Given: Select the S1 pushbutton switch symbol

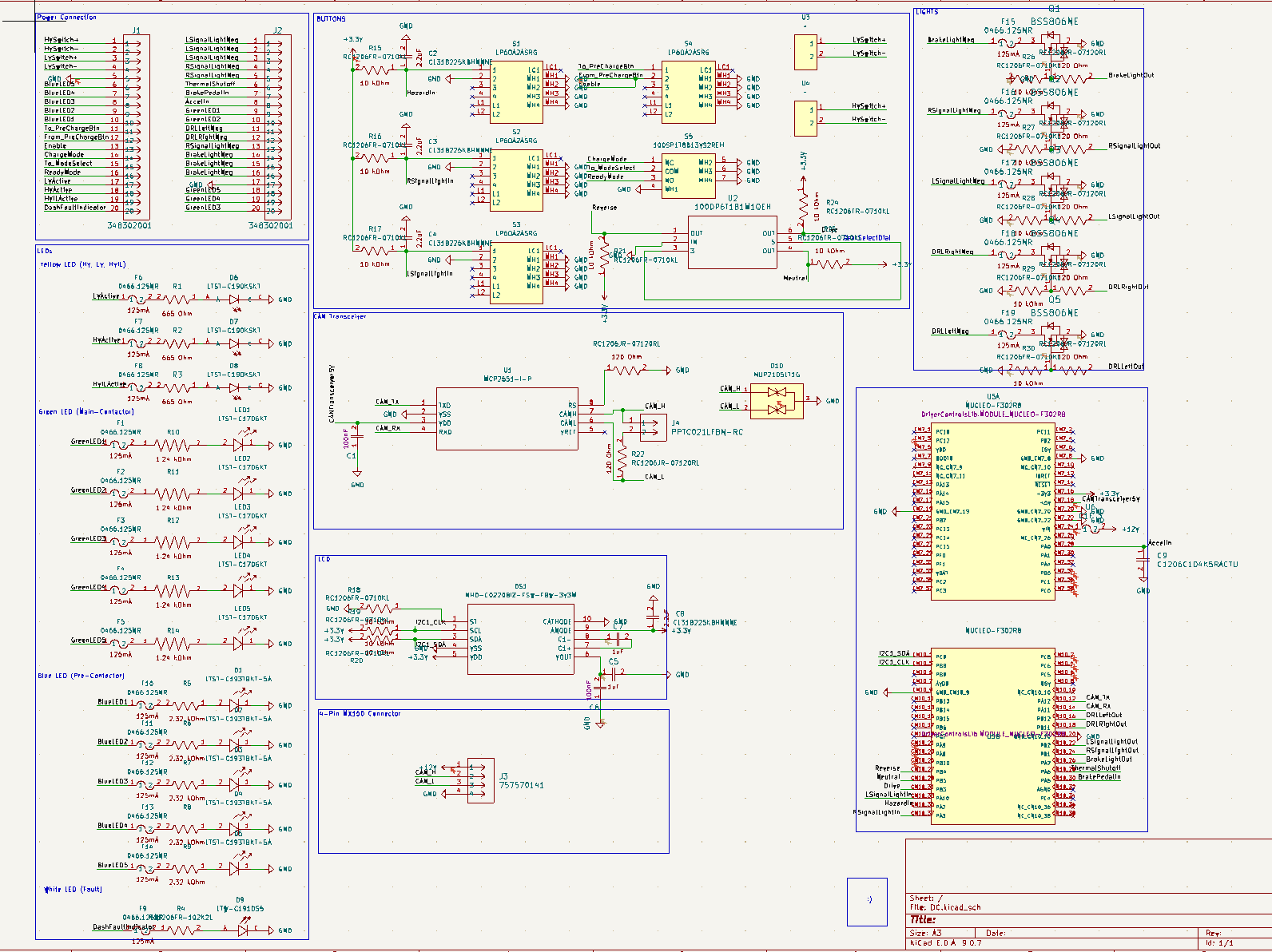Looking at the screenshot, I should tap(516, 92).
